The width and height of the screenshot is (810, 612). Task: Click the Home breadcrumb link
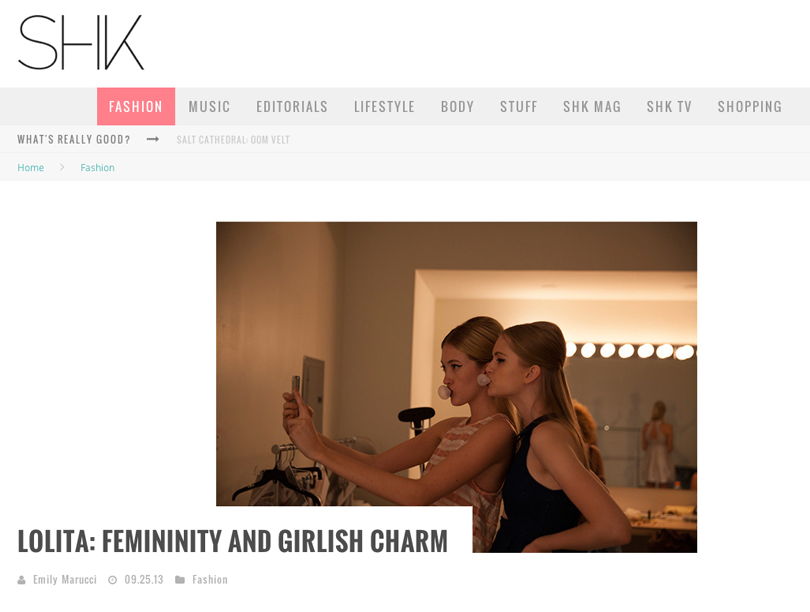30,167
